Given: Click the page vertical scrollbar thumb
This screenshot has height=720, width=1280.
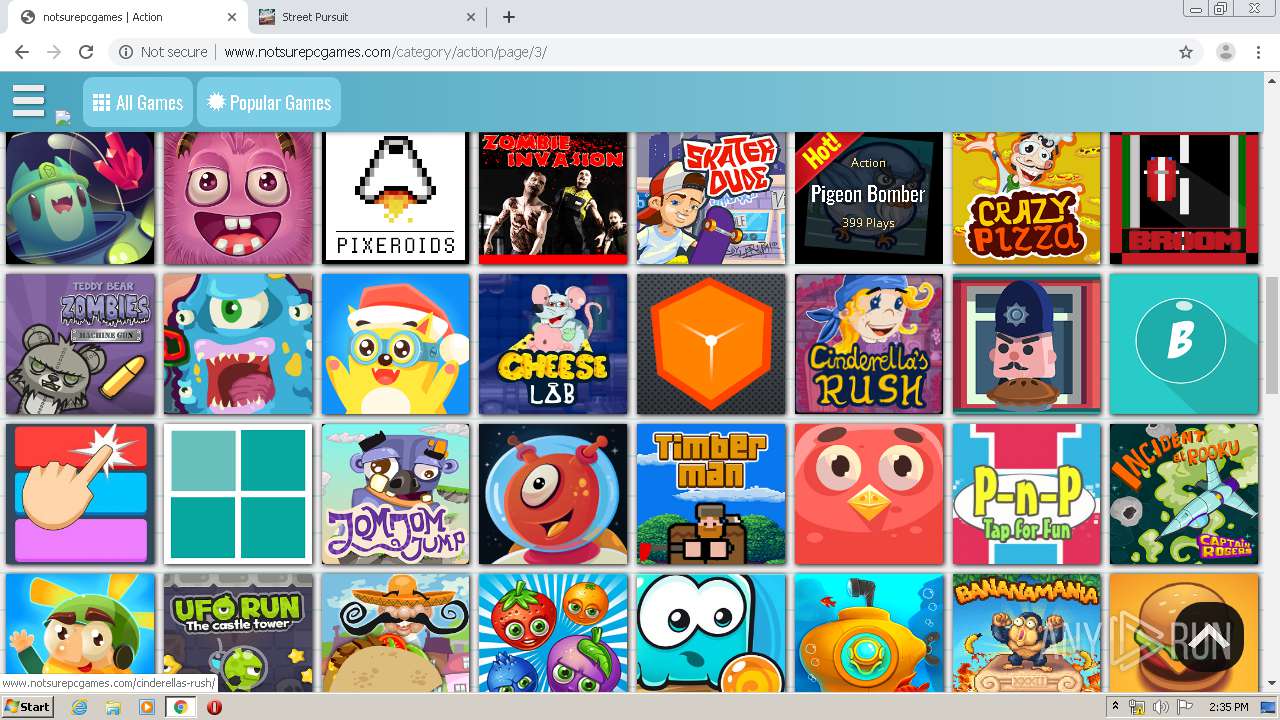Looking at the screenshot, I should (x=1272, y=335).
